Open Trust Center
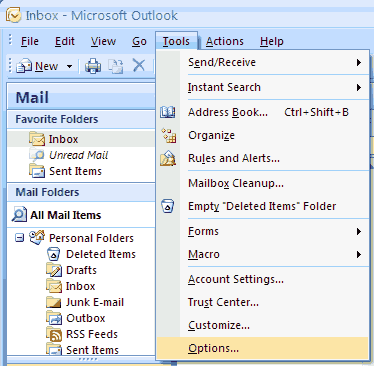 263,302
